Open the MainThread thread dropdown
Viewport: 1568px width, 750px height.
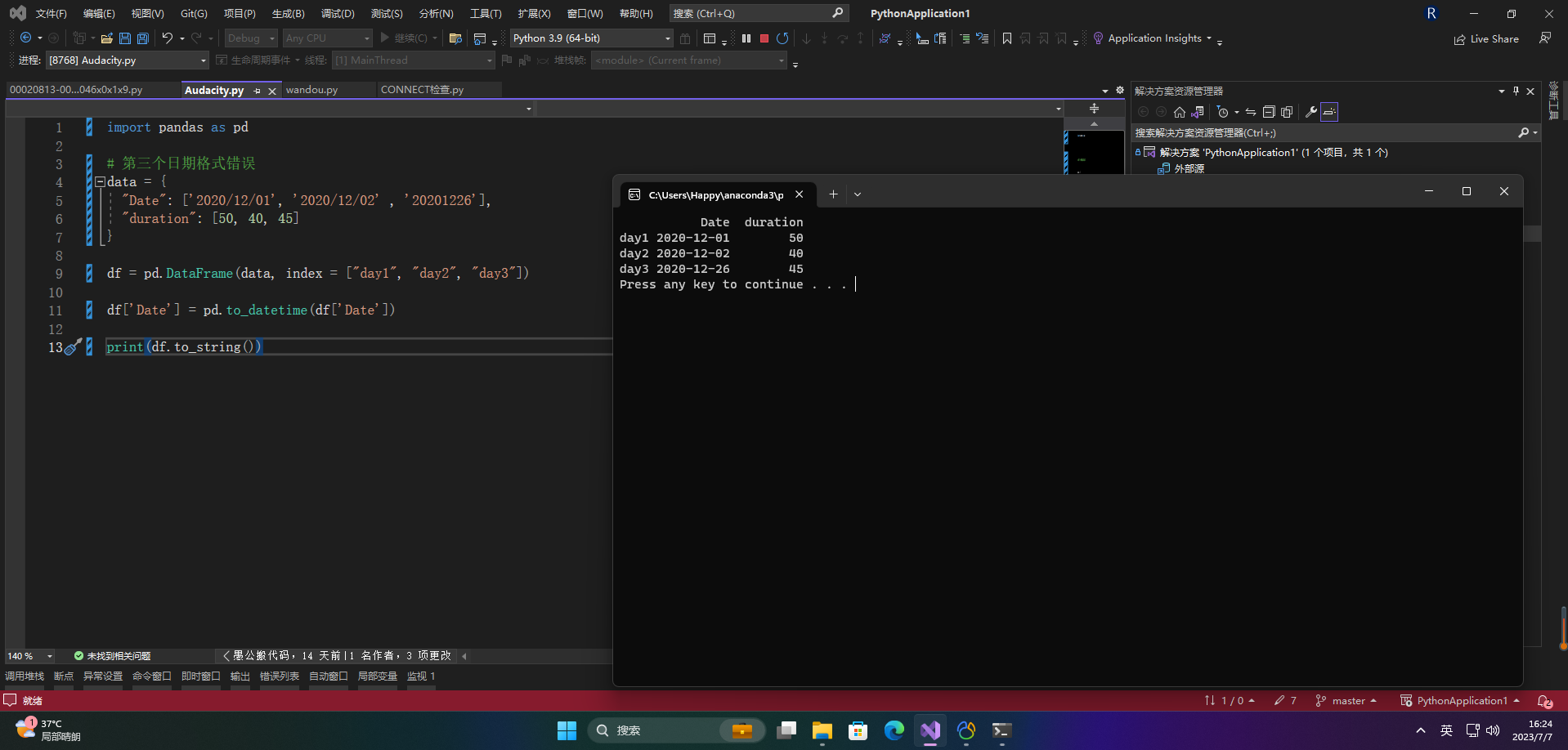413,60
